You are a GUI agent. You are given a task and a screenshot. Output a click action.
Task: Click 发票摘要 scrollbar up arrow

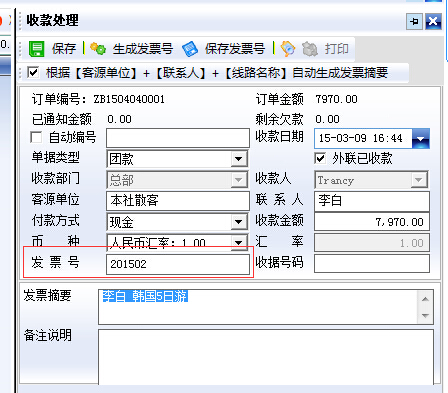pyautogui.click(x=425, y=299)
